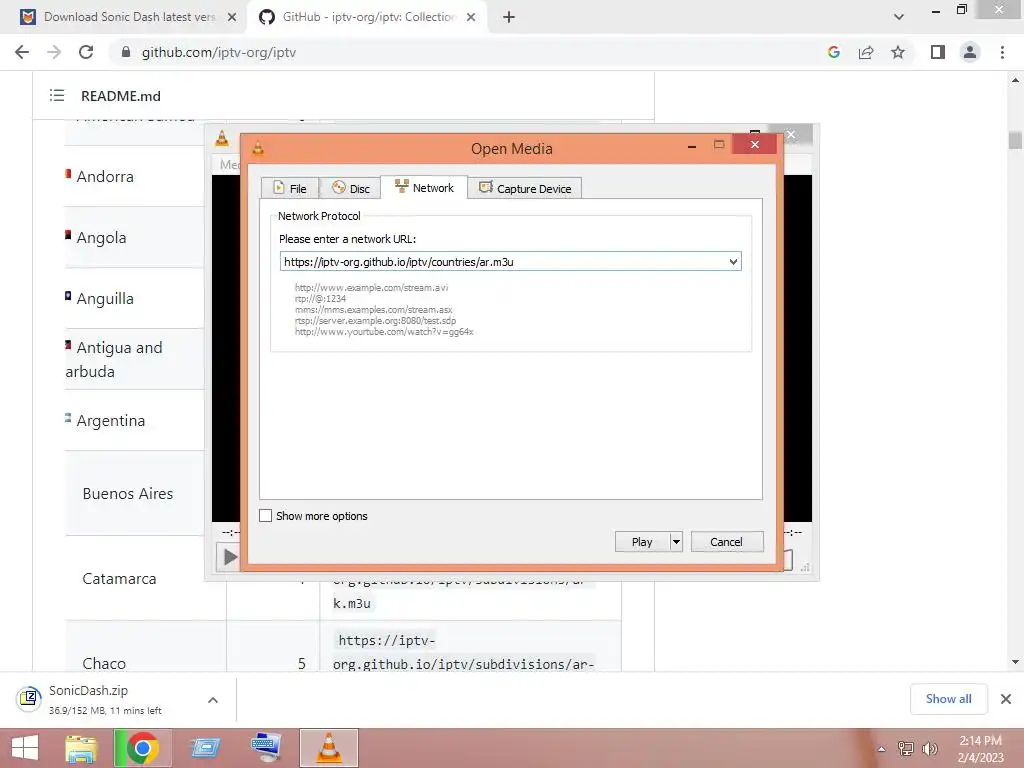Open the network tray icon
The width and height of the screenshot is (1024, 768).
tap(906, 749)
